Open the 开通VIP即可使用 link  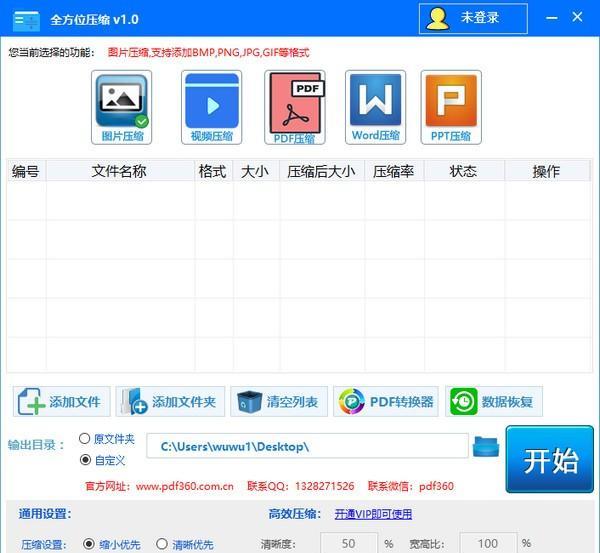[373, 514]
